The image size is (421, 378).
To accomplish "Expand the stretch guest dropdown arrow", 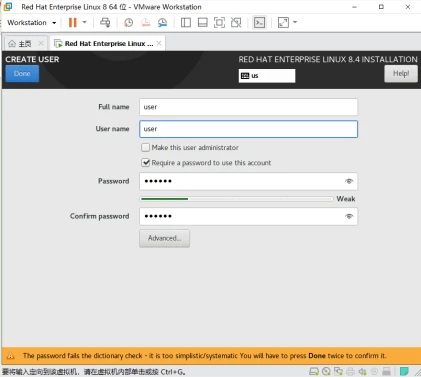I will (x=295, y=22).
